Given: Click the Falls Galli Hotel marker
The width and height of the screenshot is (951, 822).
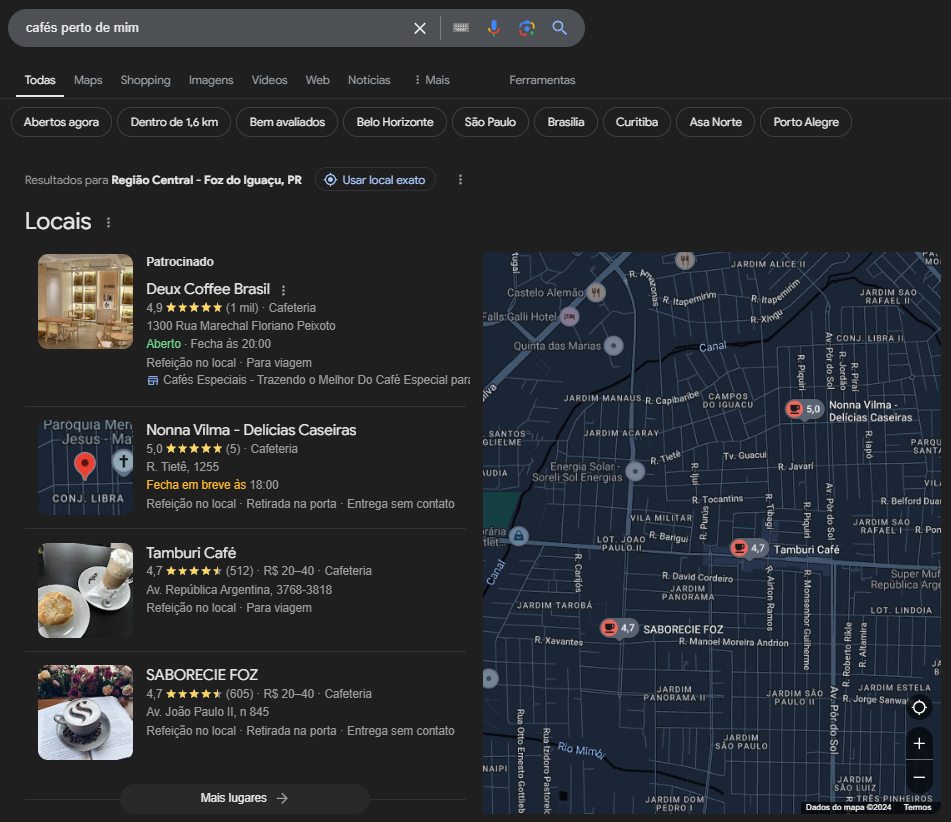Looking at the screenshot, I should (570, 316).
